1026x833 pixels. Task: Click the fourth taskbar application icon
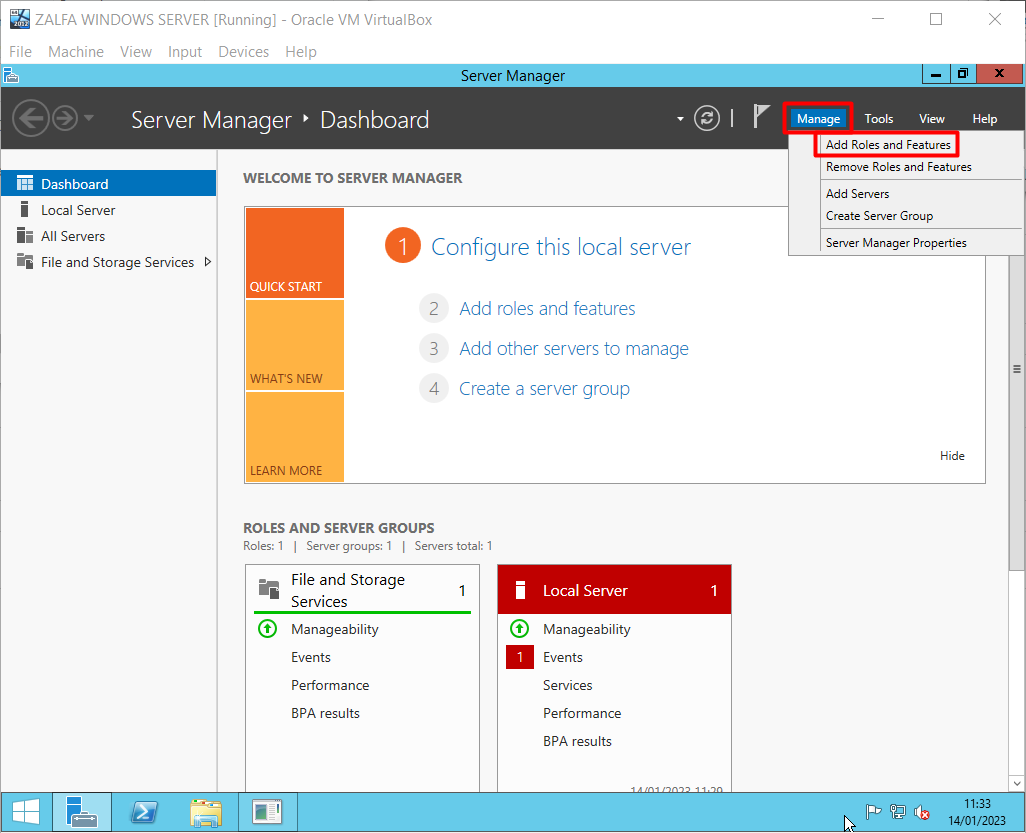pos(267,813)
